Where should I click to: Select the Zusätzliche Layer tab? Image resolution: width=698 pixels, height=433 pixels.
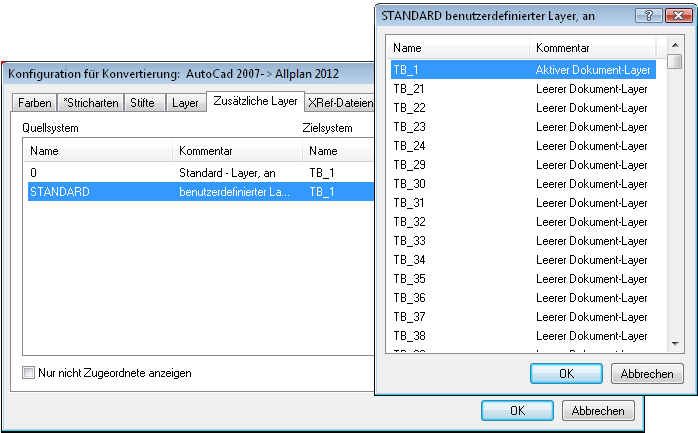(255, 101)
